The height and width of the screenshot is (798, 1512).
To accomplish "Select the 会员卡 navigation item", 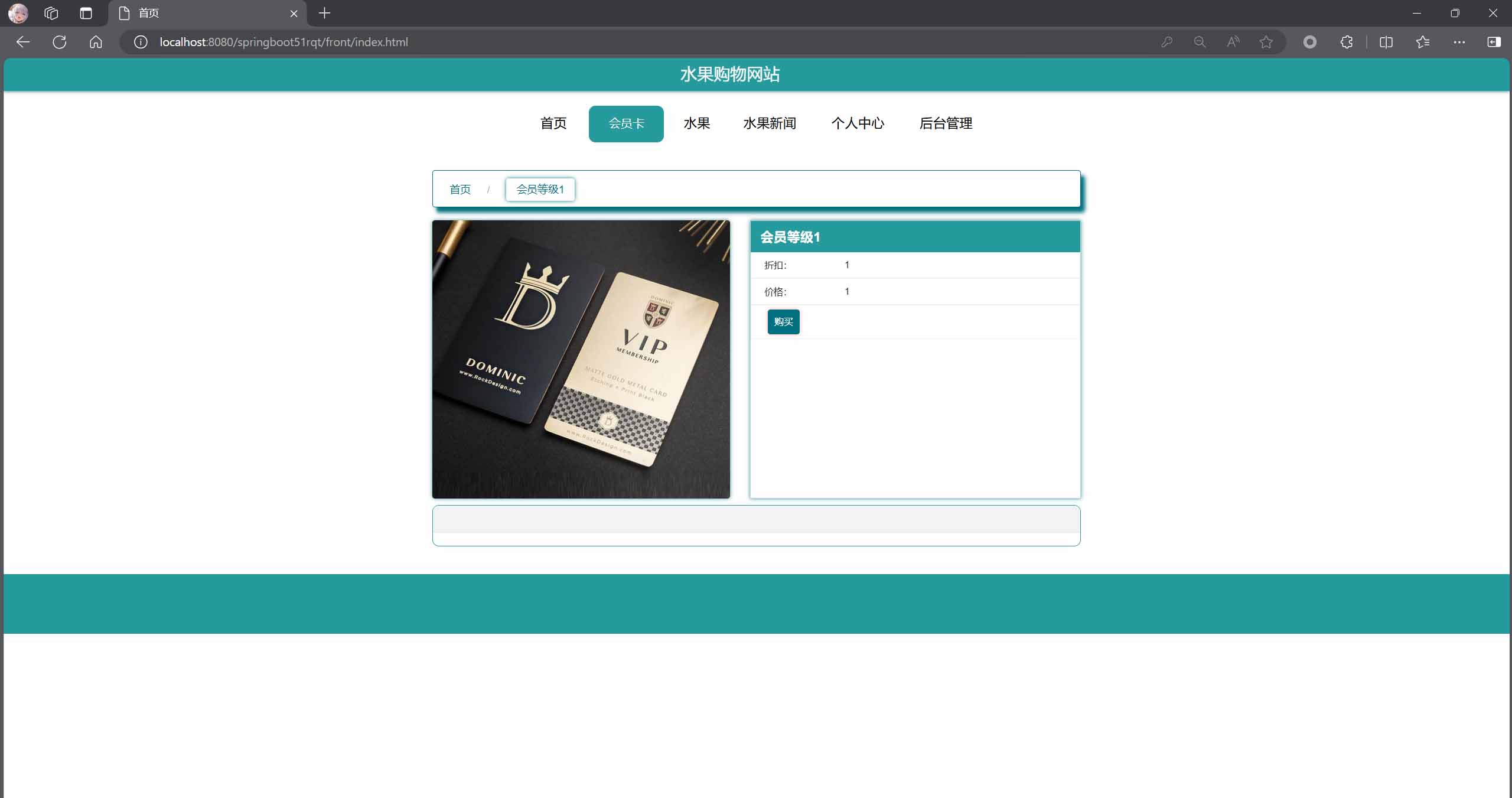I will coord(626,123).
